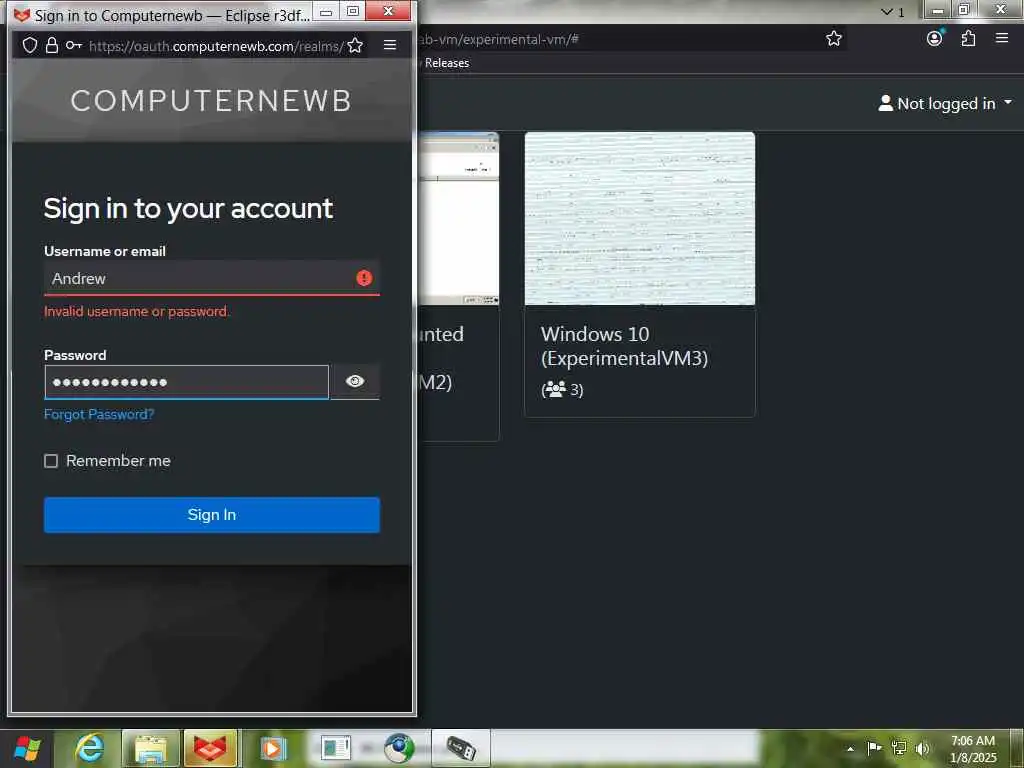Show hidden tray icons arrow
This screenshot has height=768, width=1024.
[x=850, y=748]
